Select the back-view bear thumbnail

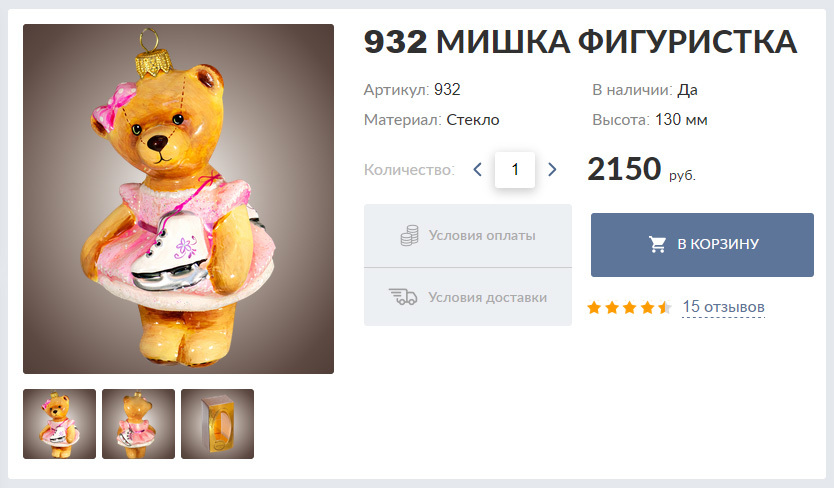click(x=138, y=424)
